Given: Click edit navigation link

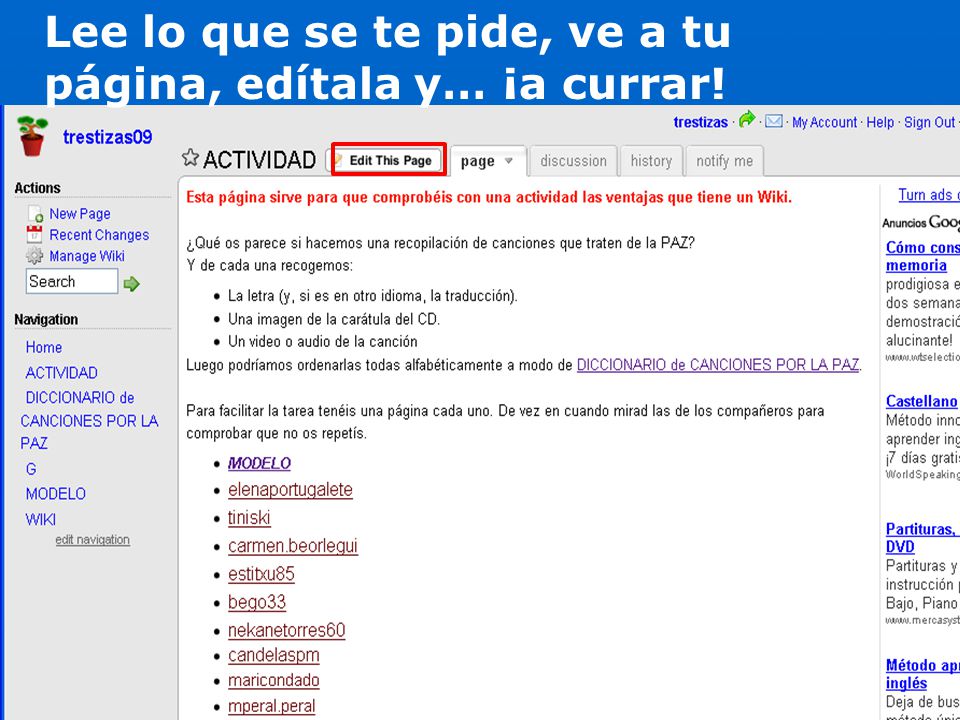Looking at the screenshot, I should [92, 539].
